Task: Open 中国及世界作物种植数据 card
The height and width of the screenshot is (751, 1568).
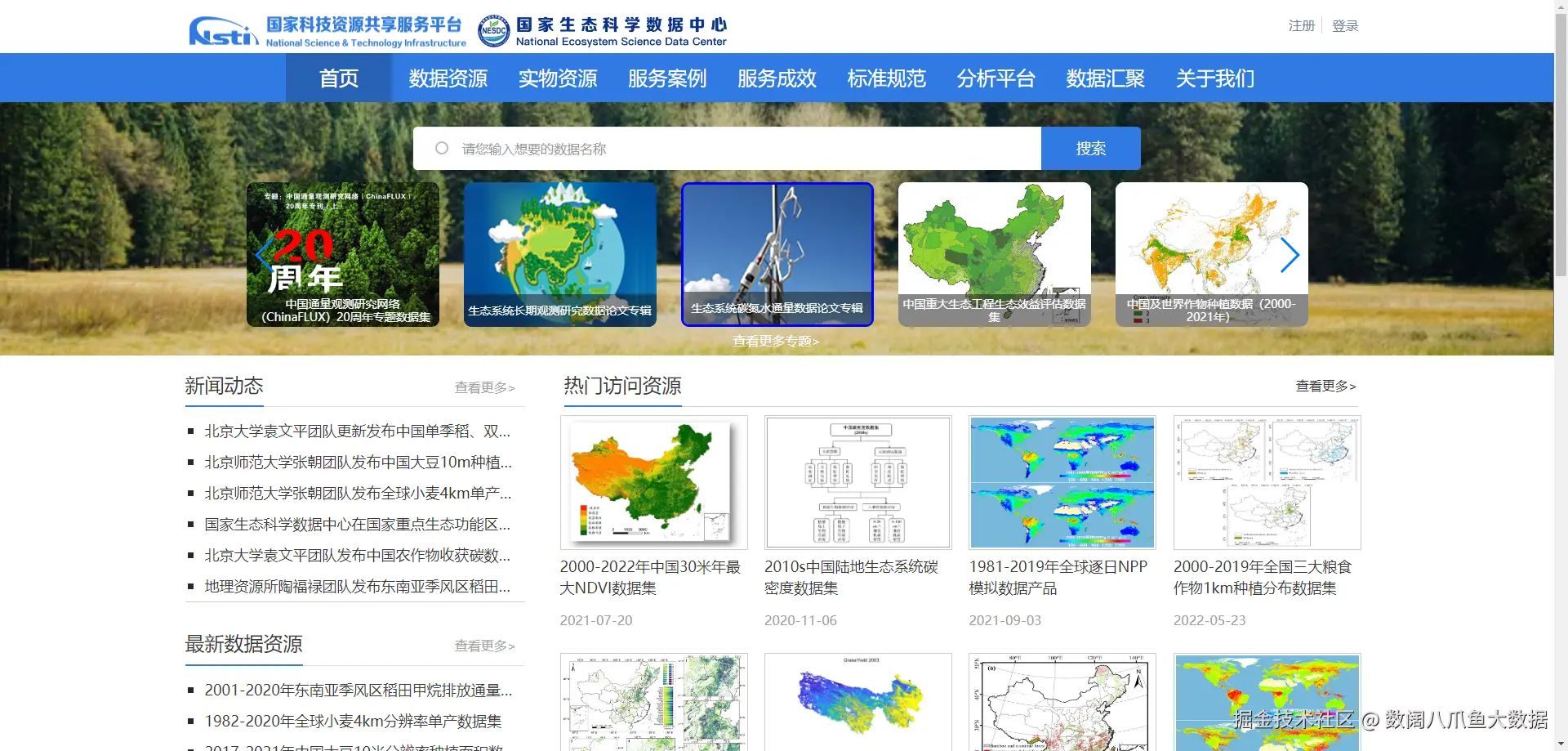Action: pos(1212,254)
